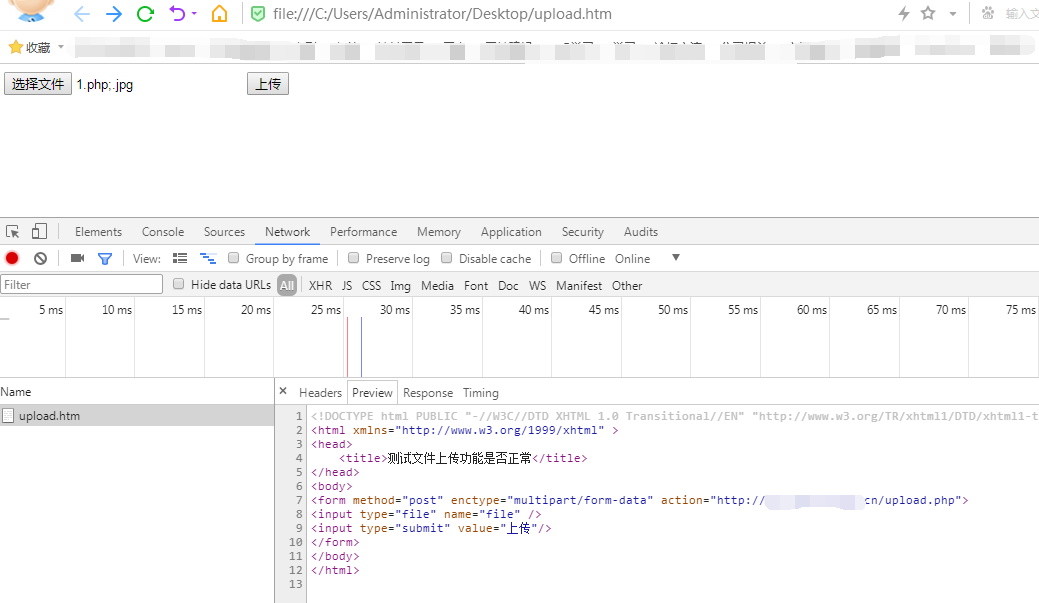Enable screenshot capture in Network panel
The height and width of the screenshot is (603, 1039).
[x=77, y=257]
